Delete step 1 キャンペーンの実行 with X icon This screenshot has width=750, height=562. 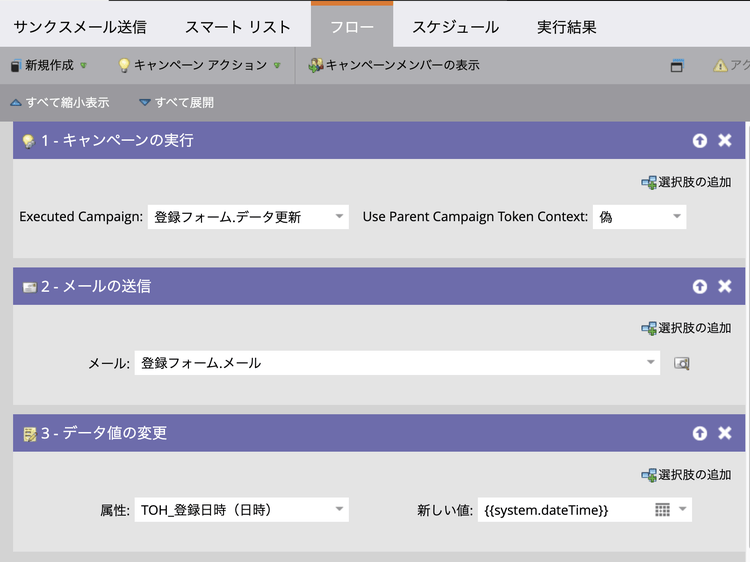pos(725,140)
